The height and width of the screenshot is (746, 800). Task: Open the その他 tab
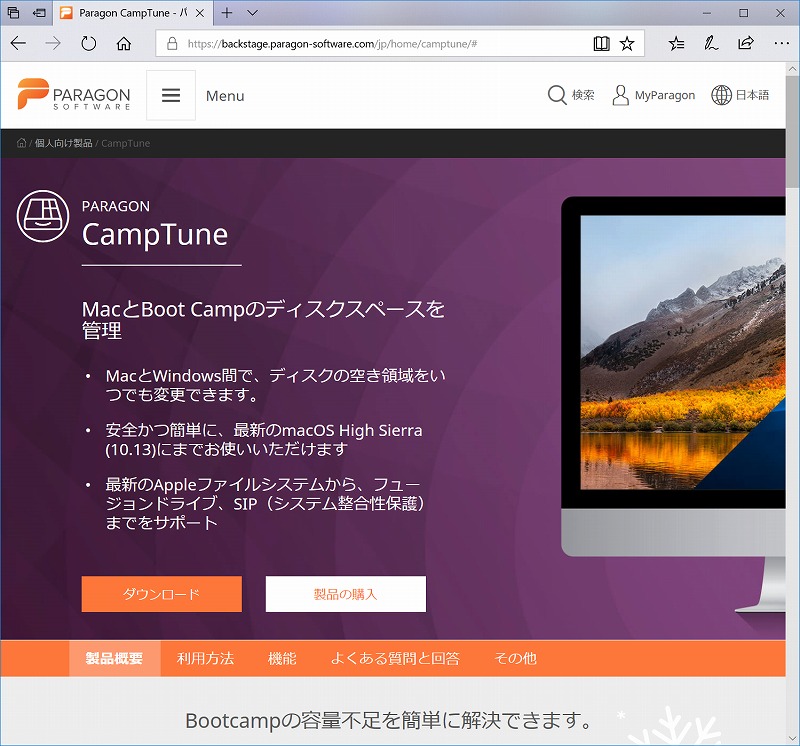(515, 658)
